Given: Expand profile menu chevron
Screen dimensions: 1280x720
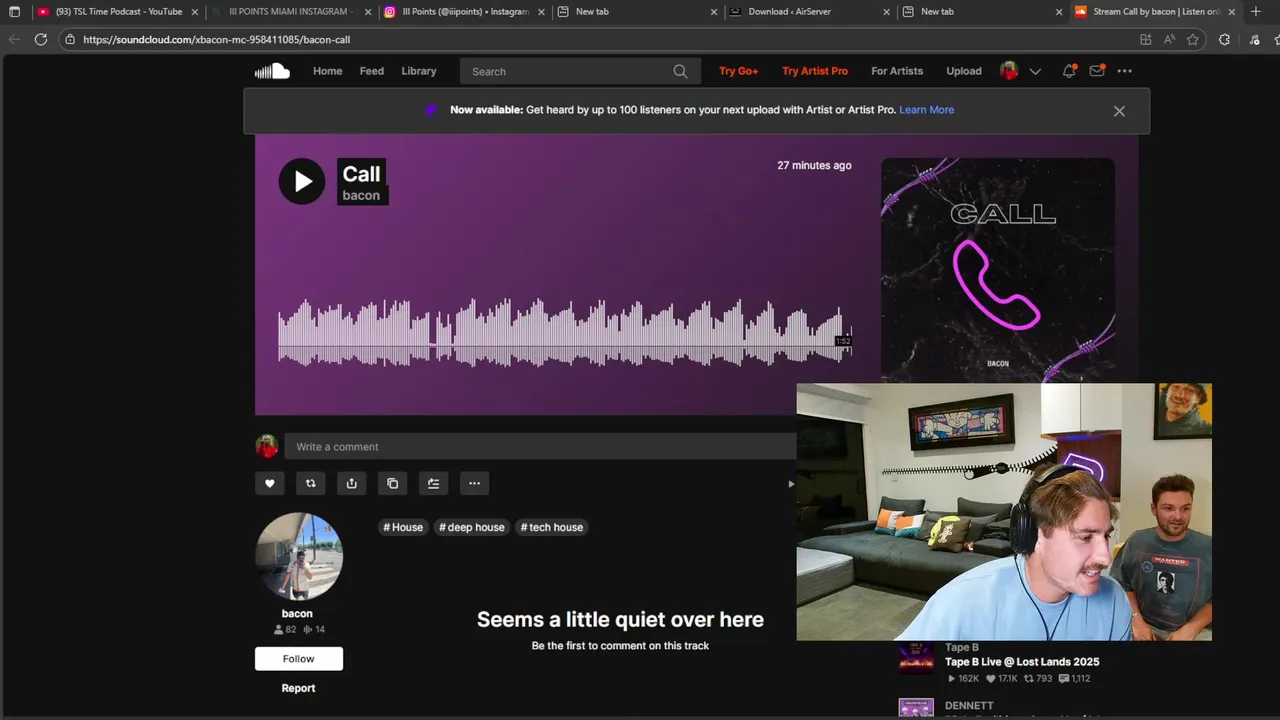Looking at the screenshot, I should (1035, 71).
